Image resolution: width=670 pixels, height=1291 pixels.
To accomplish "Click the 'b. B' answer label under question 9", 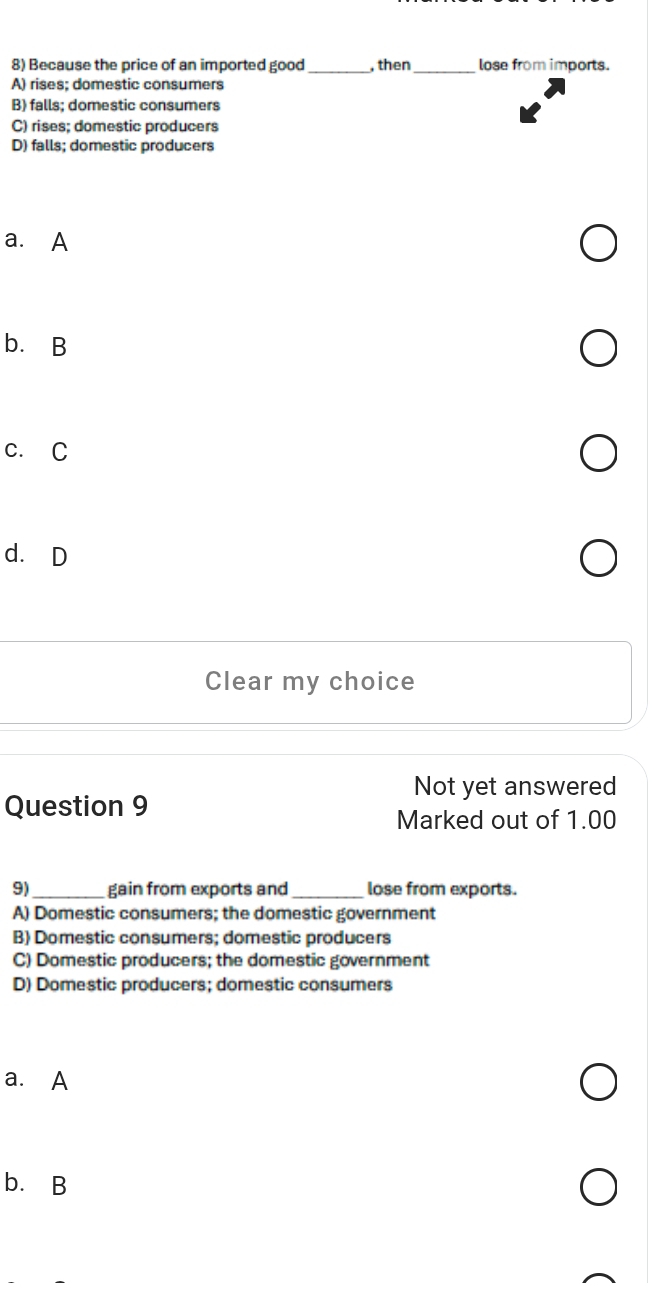I will pyautogui.click(x=37, y=1185).
